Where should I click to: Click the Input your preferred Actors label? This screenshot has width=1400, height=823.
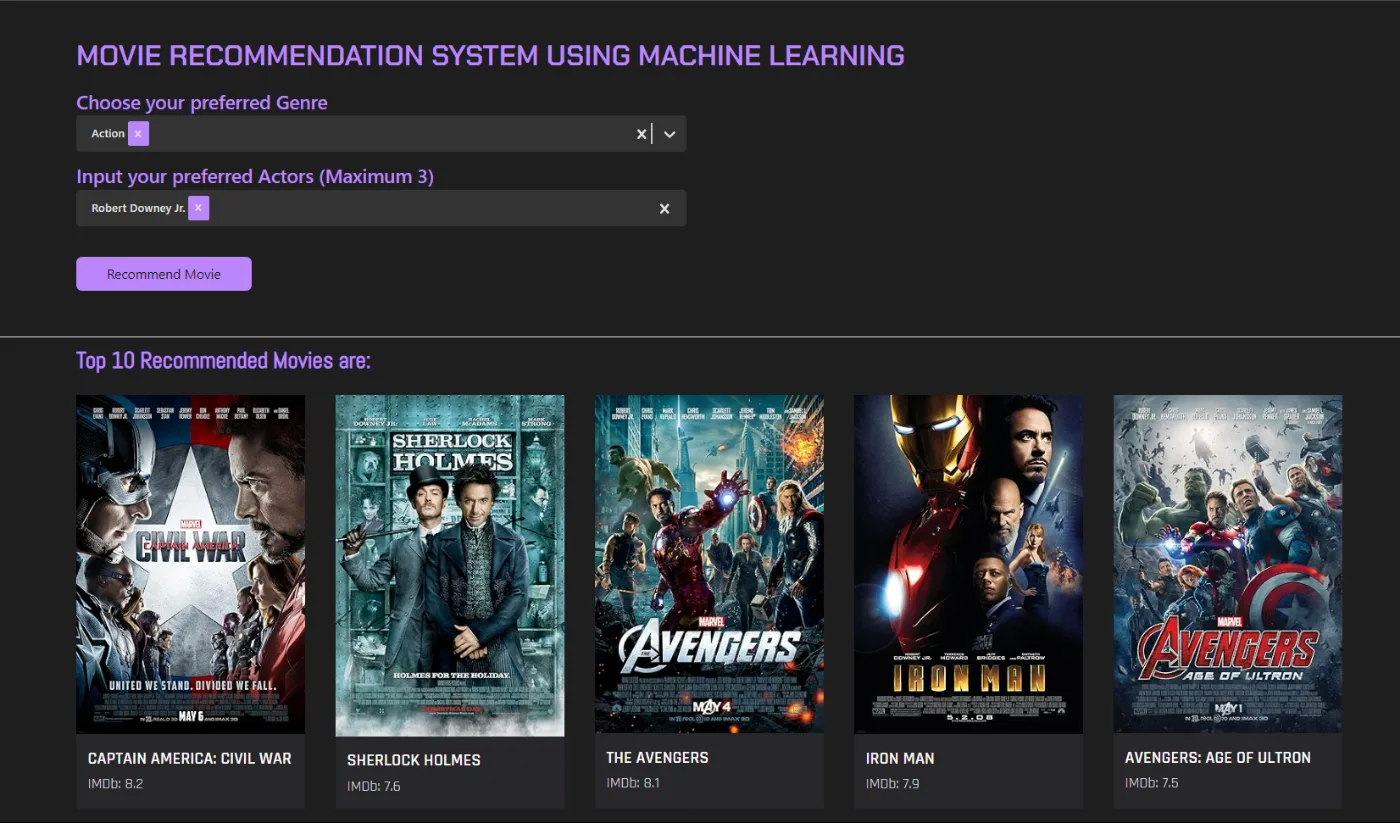[255, 176]
